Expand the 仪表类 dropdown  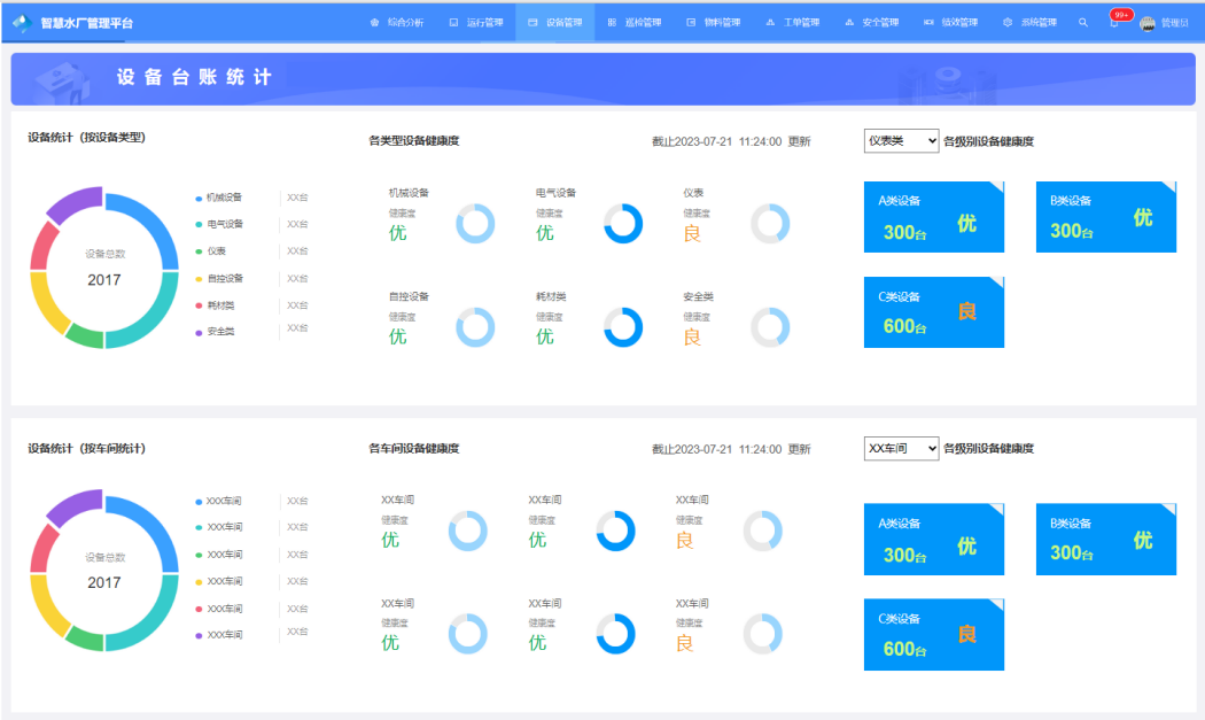901,141
